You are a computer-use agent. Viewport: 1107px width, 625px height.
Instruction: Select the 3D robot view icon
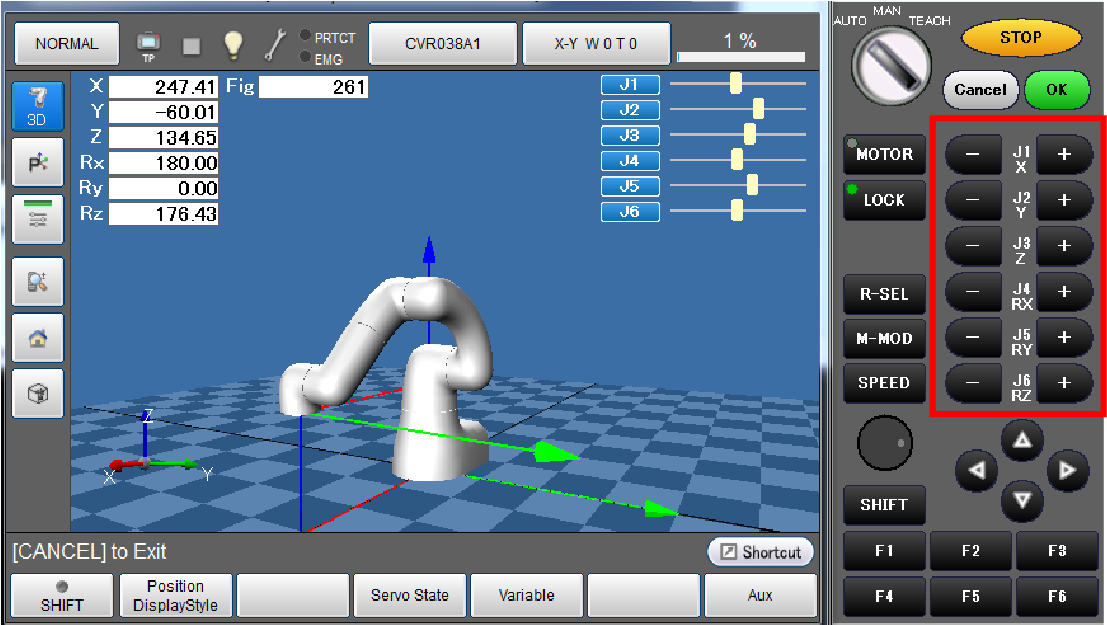pyautogui.click(x=37, y=106)
